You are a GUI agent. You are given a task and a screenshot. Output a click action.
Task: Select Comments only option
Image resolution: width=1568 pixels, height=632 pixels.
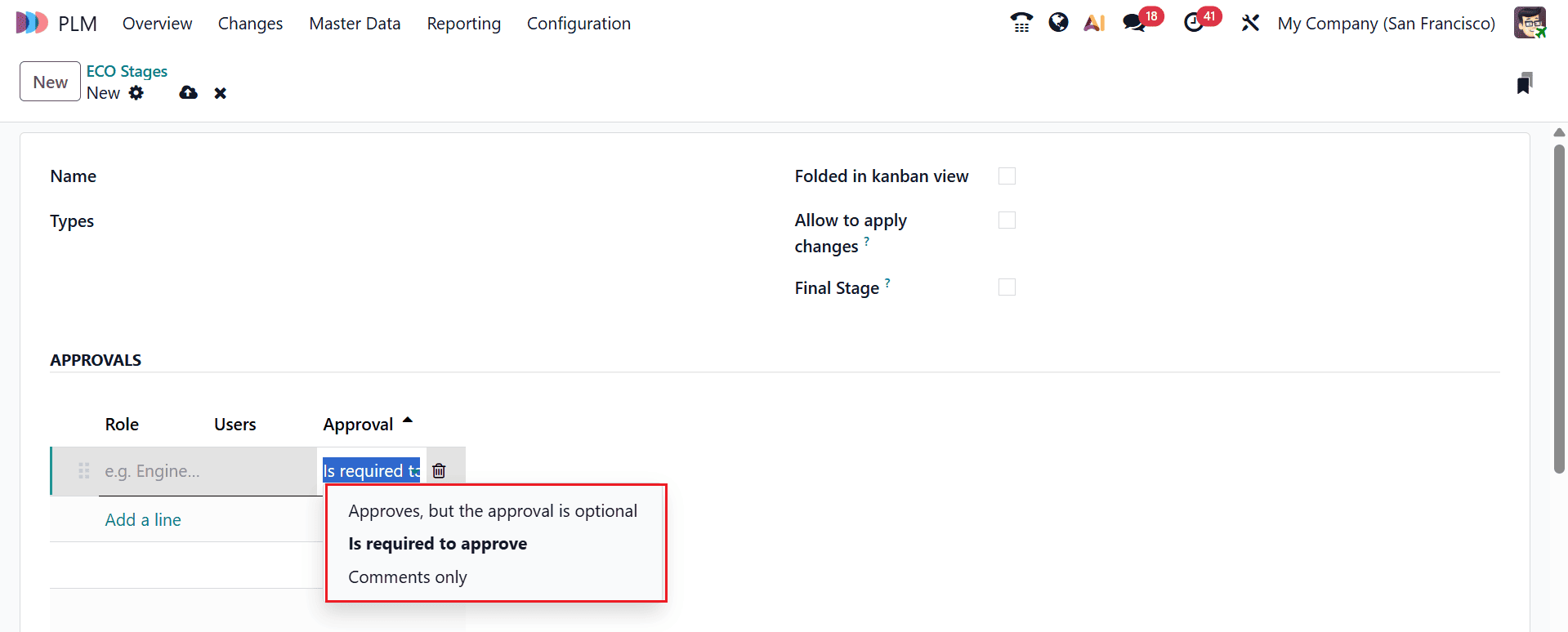[407, 577]
